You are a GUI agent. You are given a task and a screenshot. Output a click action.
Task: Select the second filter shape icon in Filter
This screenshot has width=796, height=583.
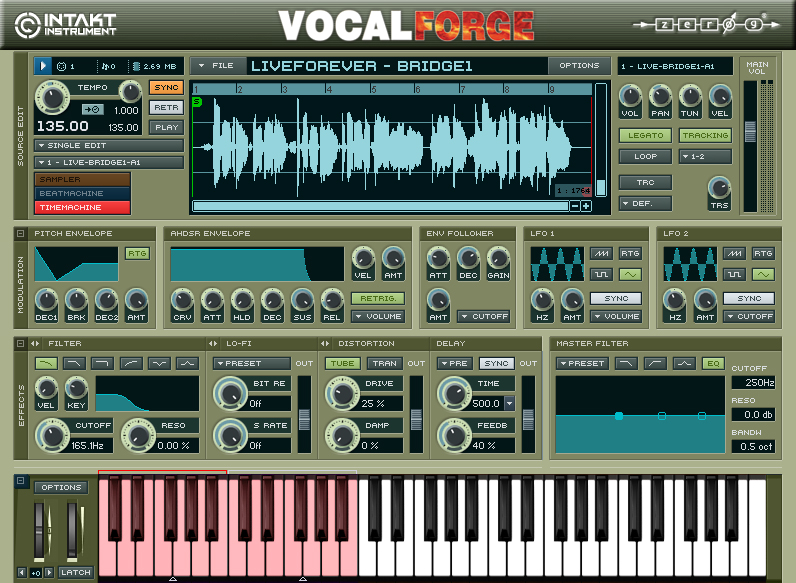[74, 363]
